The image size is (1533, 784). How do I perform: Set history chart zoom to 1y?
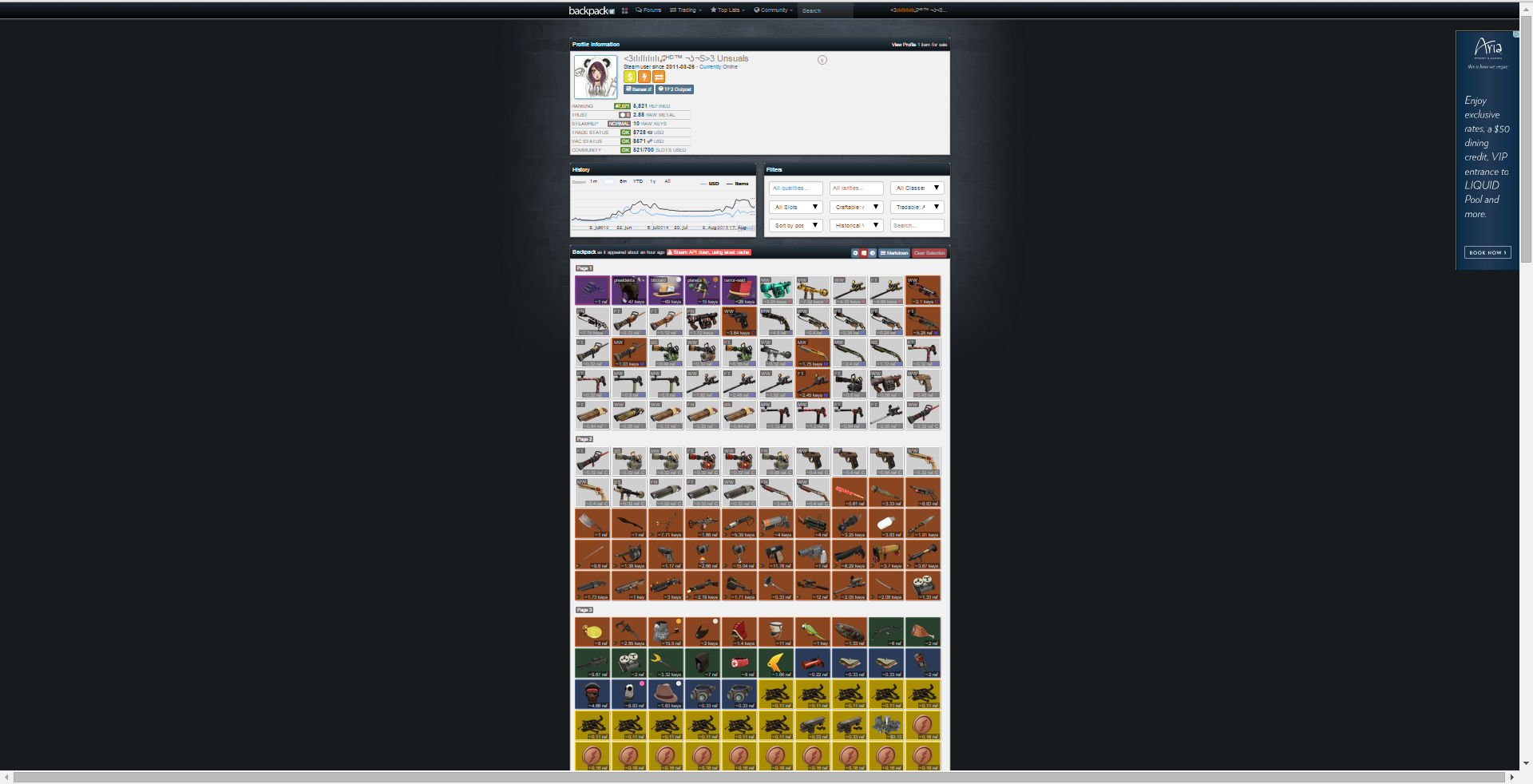tap(652, 181)
